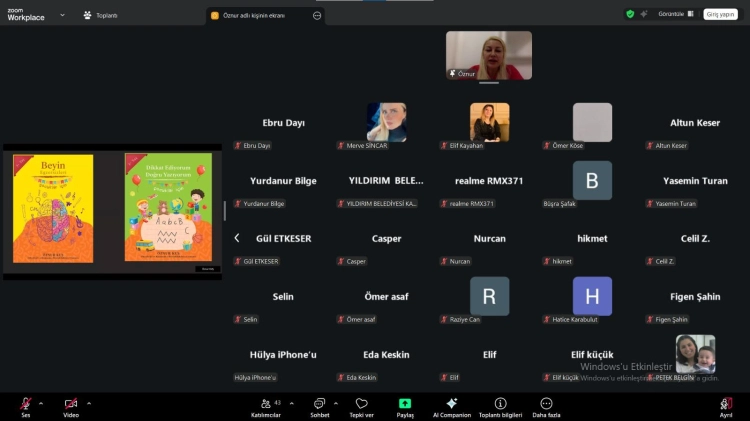Screen dimensions: 750x421
Task: Open the Görüntüle view layout menu
Action: coord(670,14)
